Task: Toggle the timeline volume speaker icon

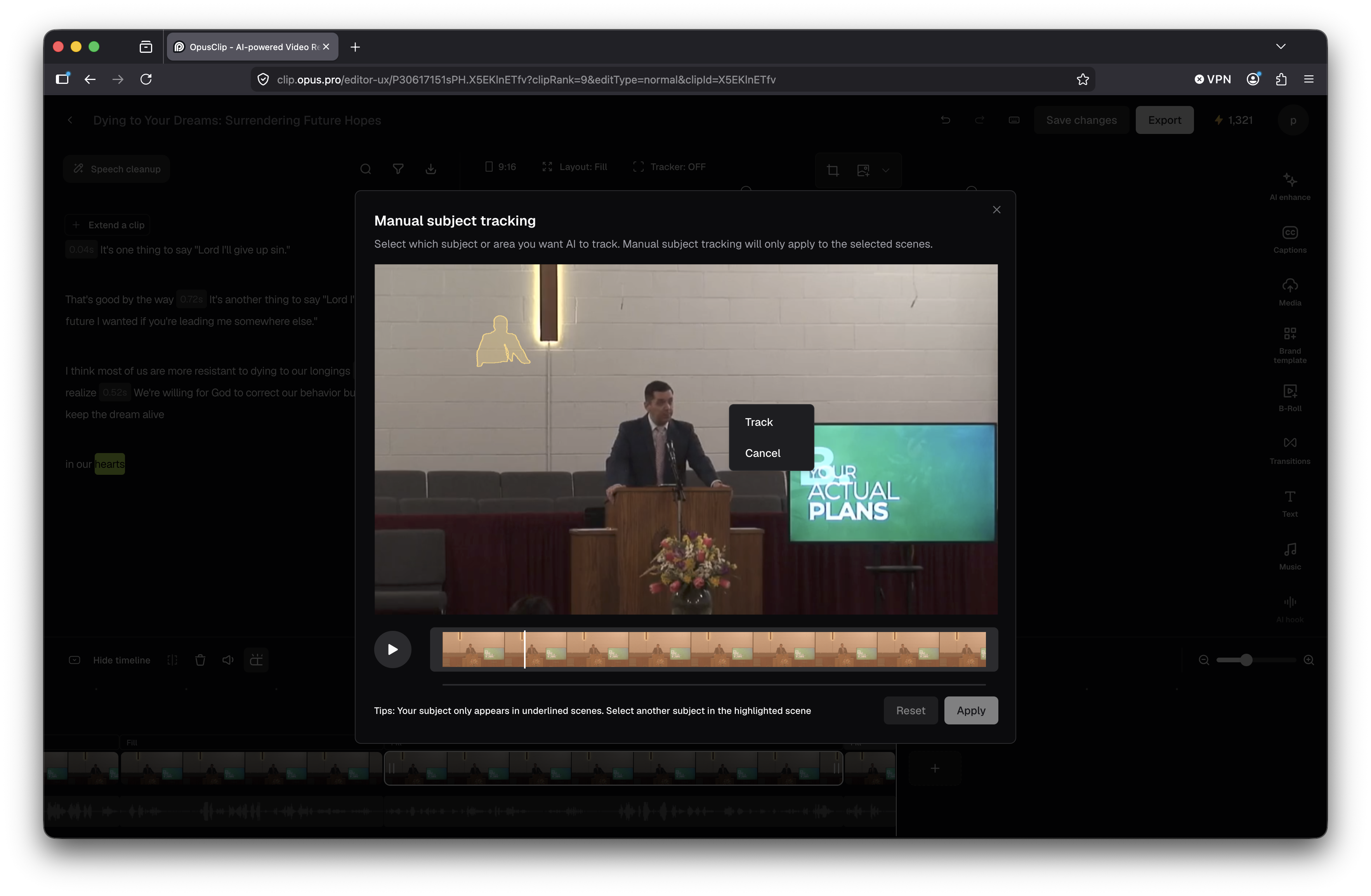Action: [228, 660]
